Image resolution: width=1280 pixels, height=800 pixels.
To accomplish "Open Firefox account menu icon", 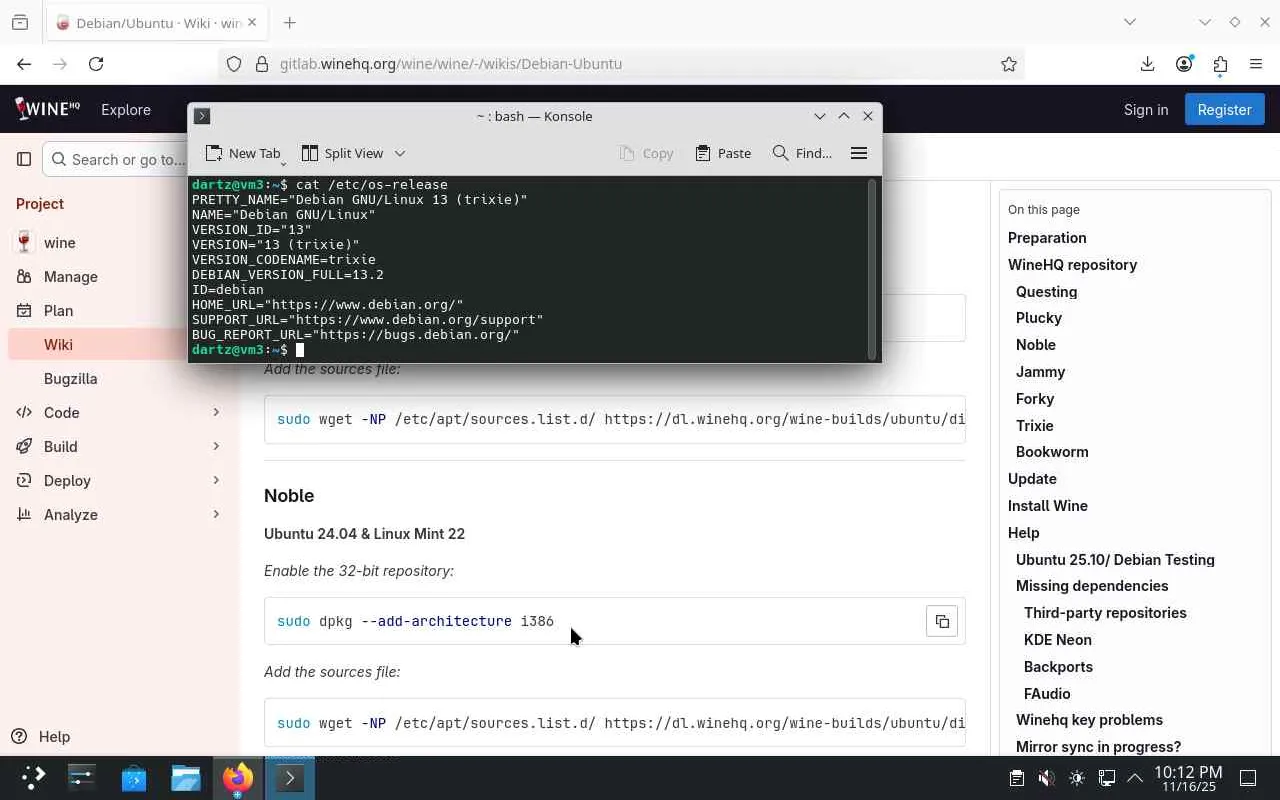I will (x=1184, y=64).
